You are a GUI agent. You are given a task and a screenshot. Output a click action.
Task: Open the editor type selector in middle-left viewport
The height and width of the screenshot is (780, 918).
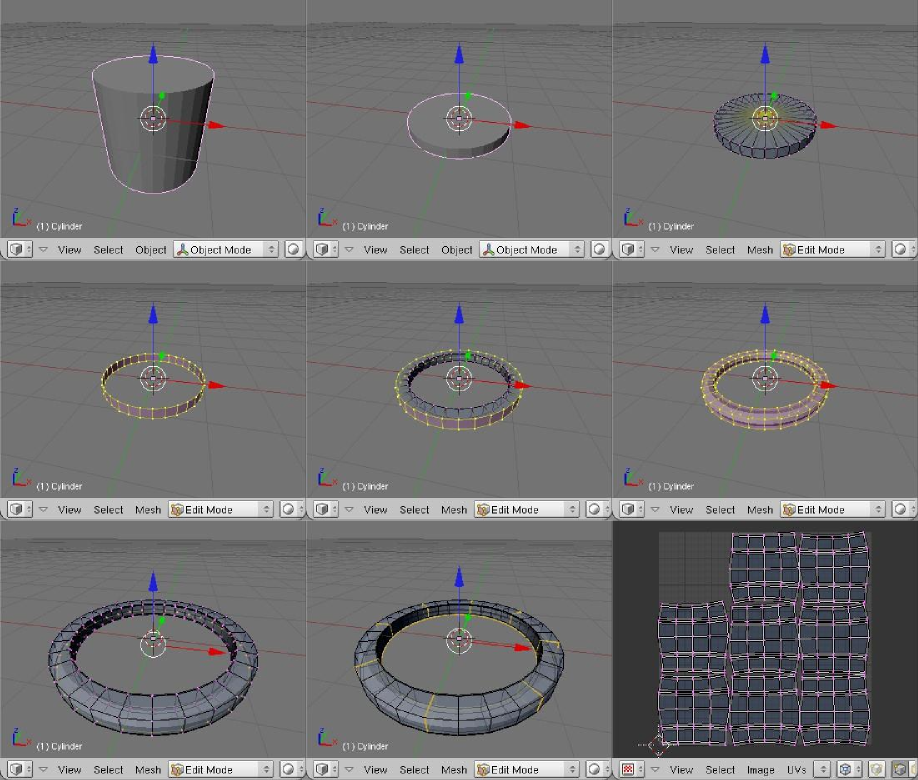coord(19,509)
